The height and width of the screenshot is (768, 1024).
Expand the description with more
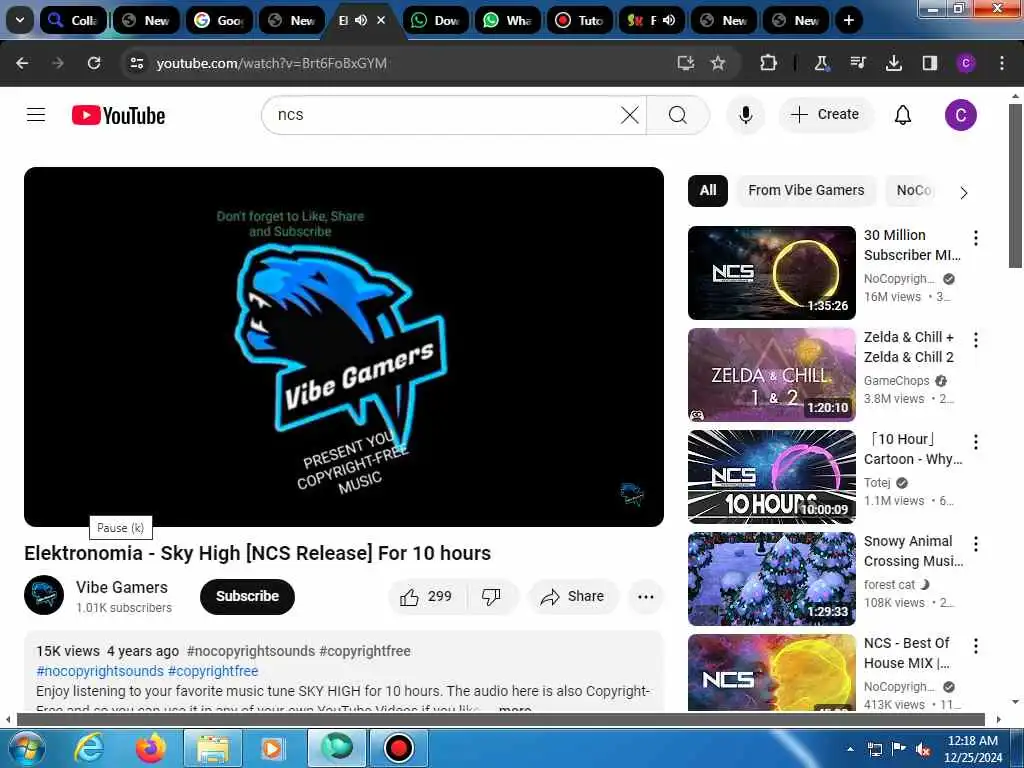[x=515, y=709]
